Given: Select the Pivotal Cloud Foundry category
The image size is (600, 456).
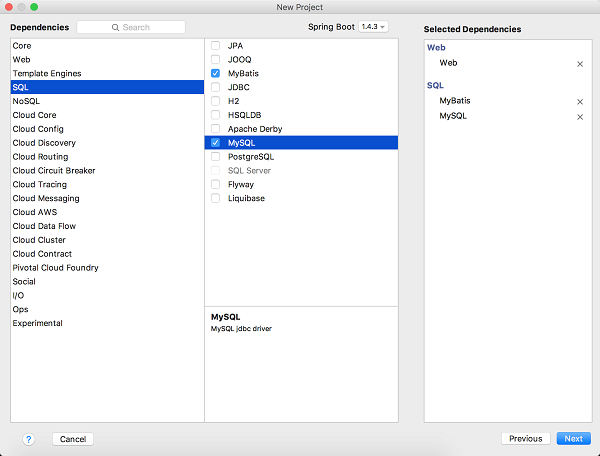Looking at the screenshot, I should 54,267.
